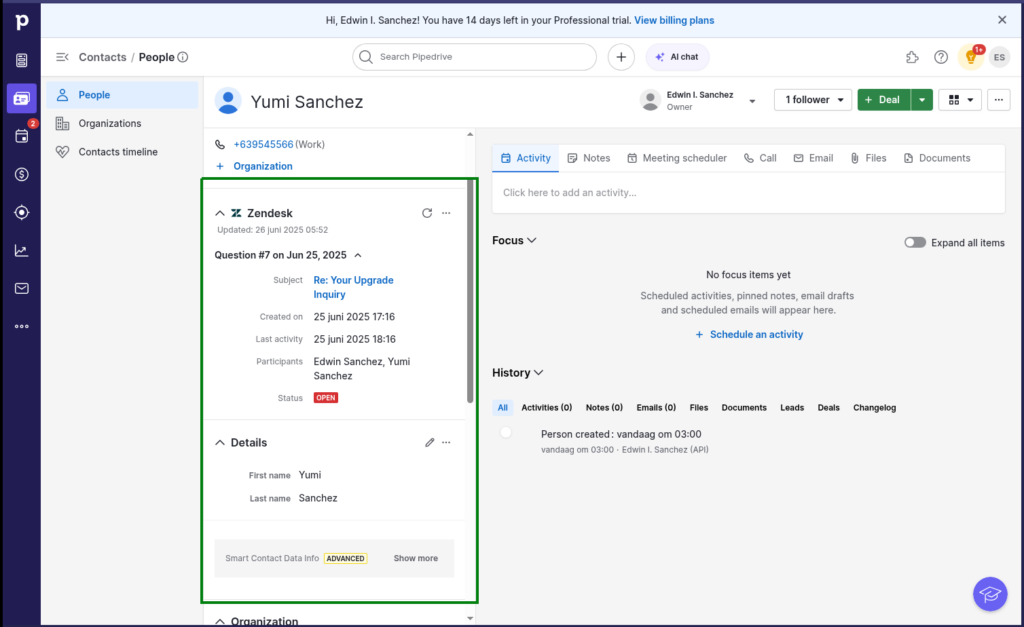Open Activities calendar sidebar icon
This screenshot has height=627, width=1024.
pyautogui.click(x=22, y=137)
